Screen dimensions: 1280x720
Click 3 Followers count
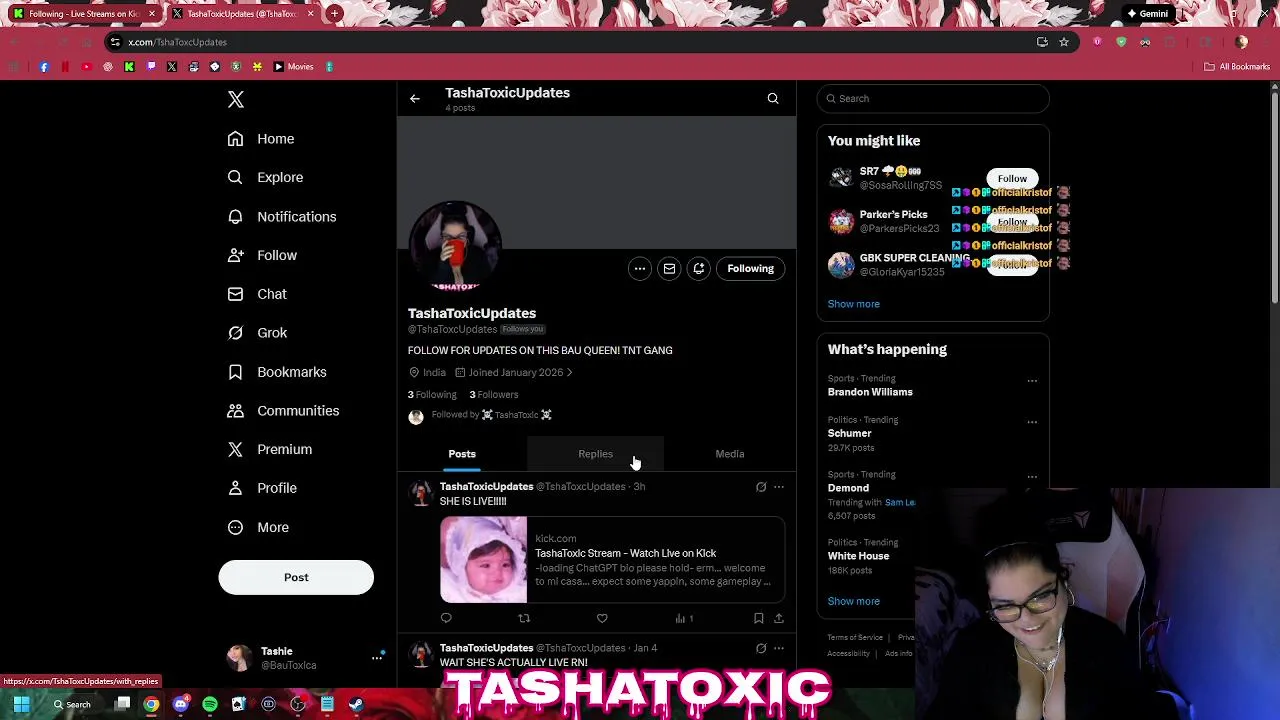pos(494,394)
